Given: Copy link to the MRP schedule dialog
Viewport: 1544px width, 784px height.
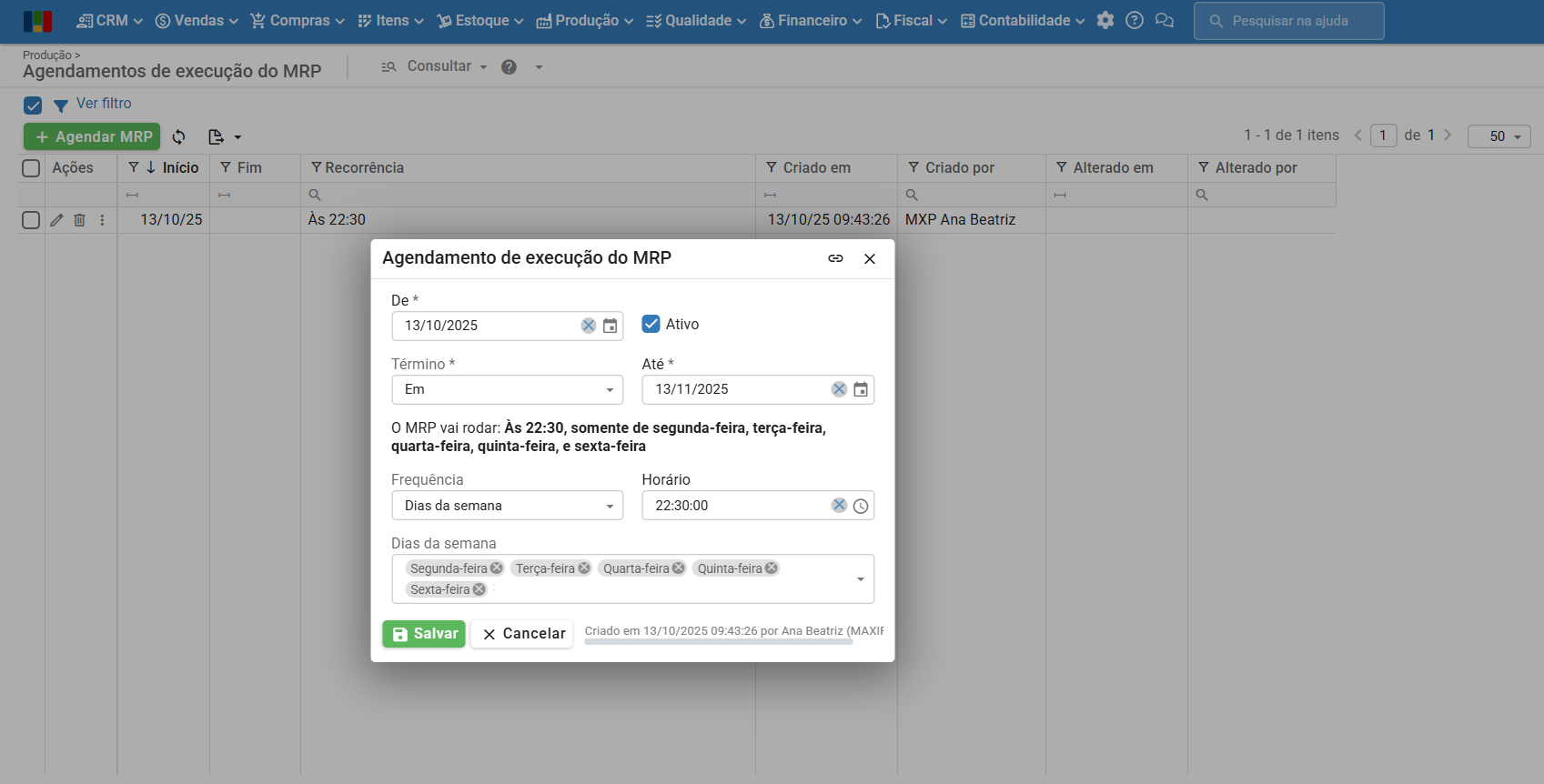Looking at the screenshot, I should [835, 258].
